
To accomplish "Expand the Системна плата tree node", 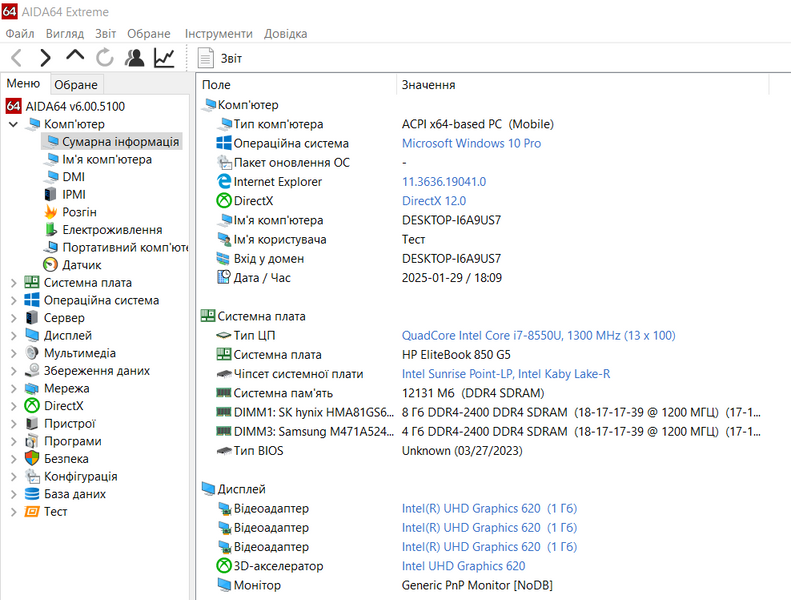I will click(x=14, y=283).
